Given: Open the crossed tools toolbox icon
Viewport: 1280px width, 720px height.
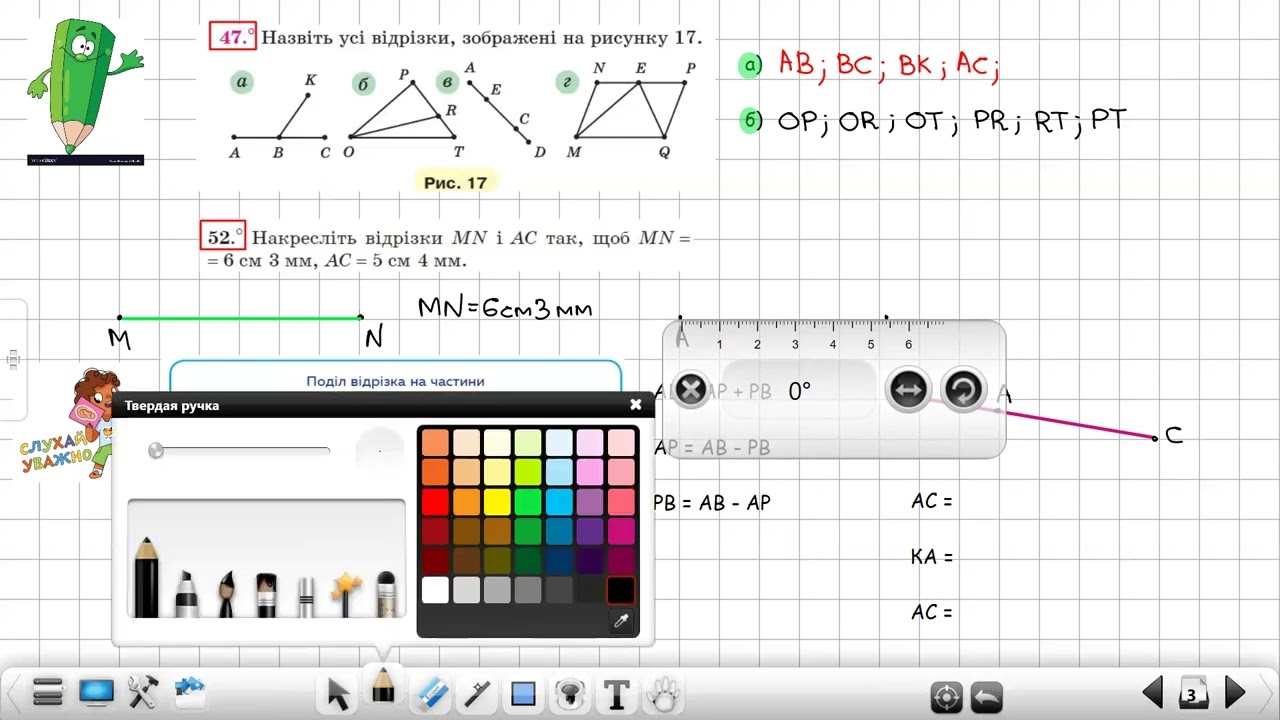Looking at the screenshot, I should point(143,691).
